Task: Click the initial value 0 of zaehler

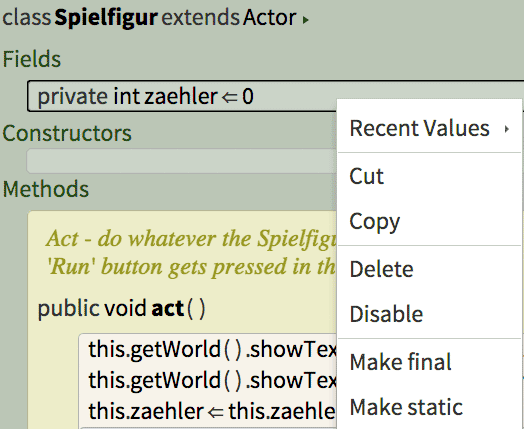Action: [x=248, y=97]
